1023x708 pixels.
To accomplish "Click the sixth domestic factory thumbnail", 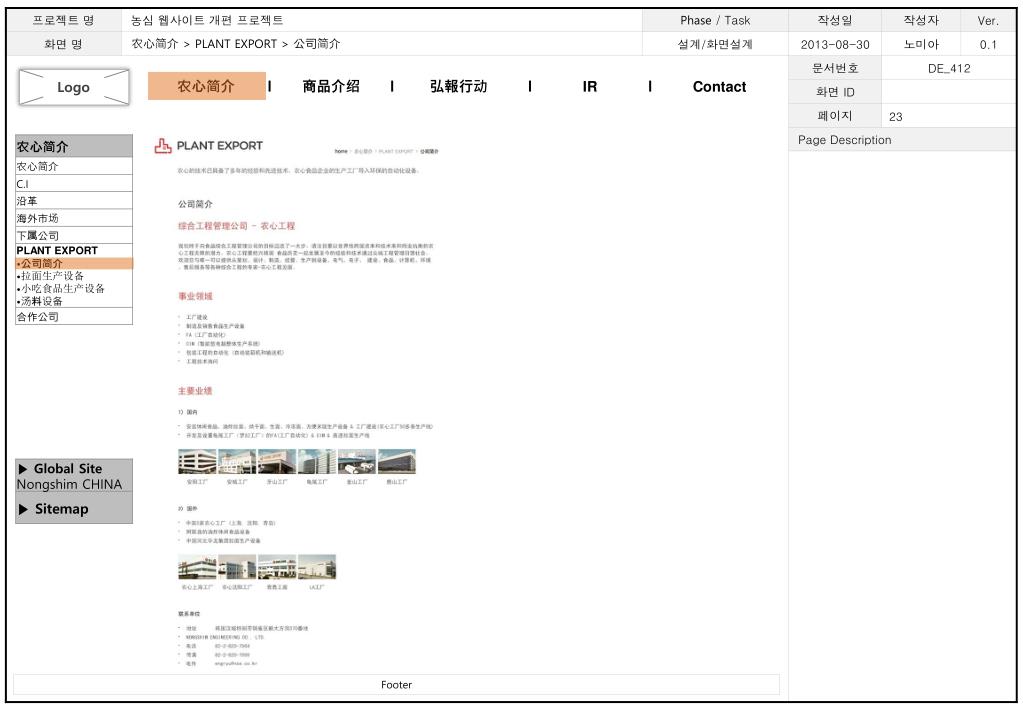I will [x=397, y=461].
